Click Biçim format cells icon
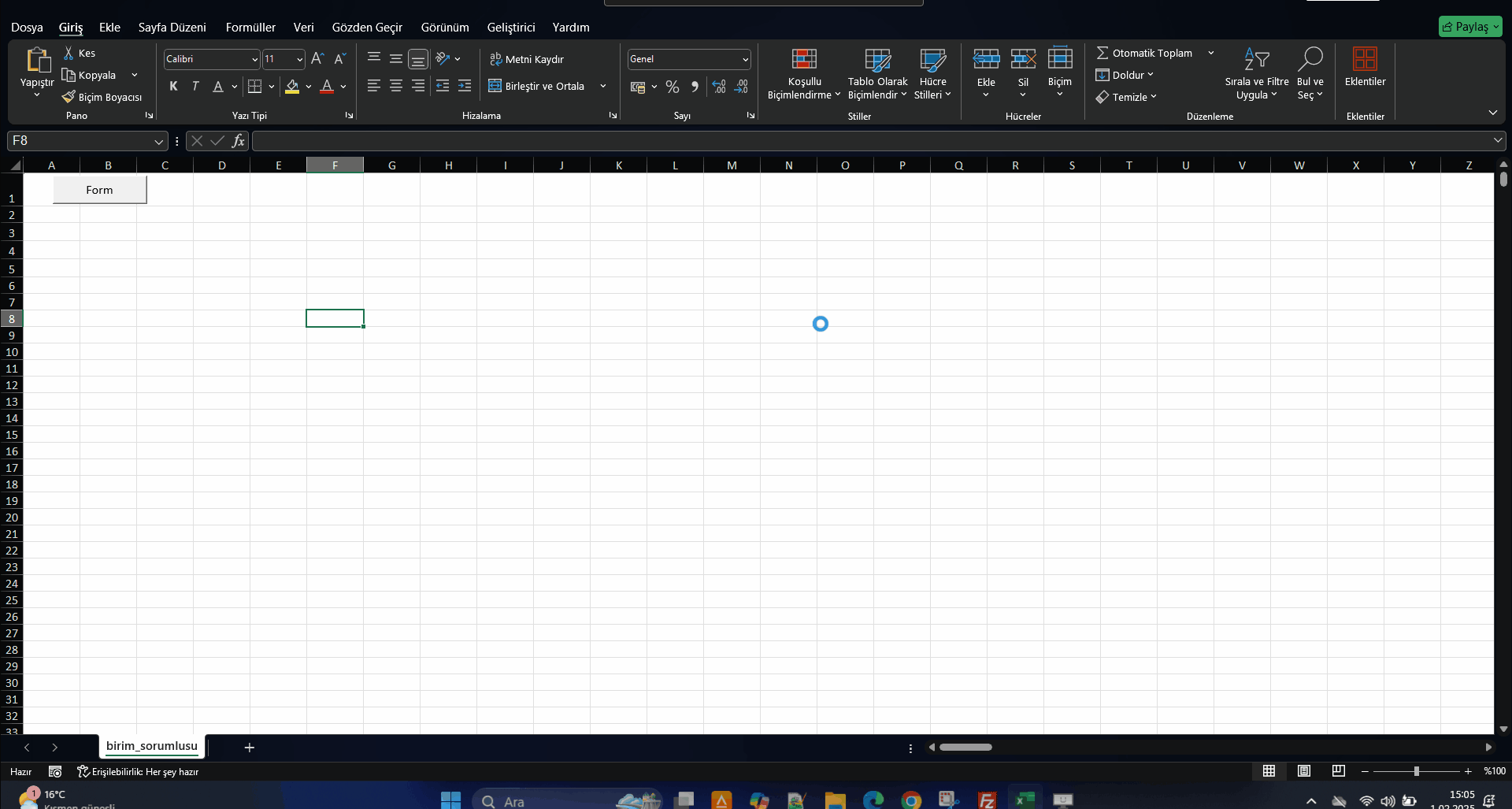Image resolution: width=1512 pixels, height=809 pixels. (x=1060, y=58)
